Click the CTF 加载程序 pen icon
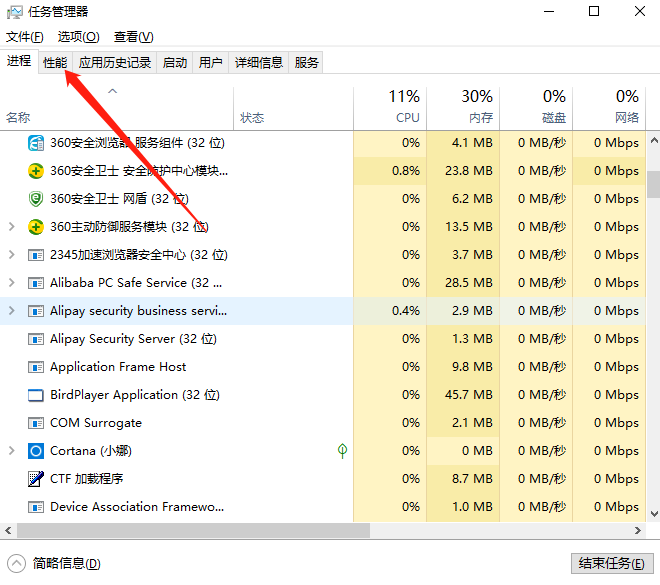Viewport: 660px width, 585px height. pyautogui.click(x=36, y=479)
